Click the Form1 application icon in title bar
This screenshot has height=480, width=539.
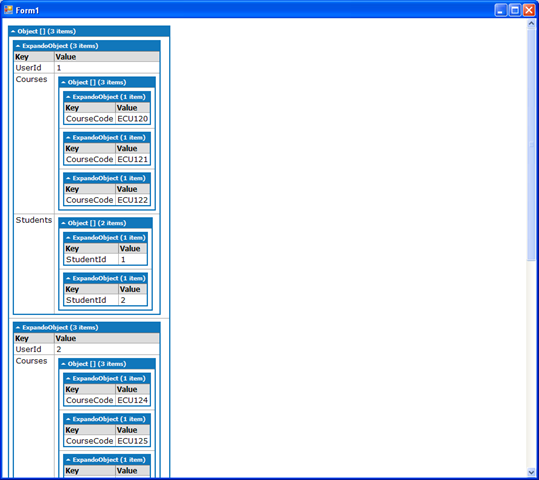pos(8,10)
